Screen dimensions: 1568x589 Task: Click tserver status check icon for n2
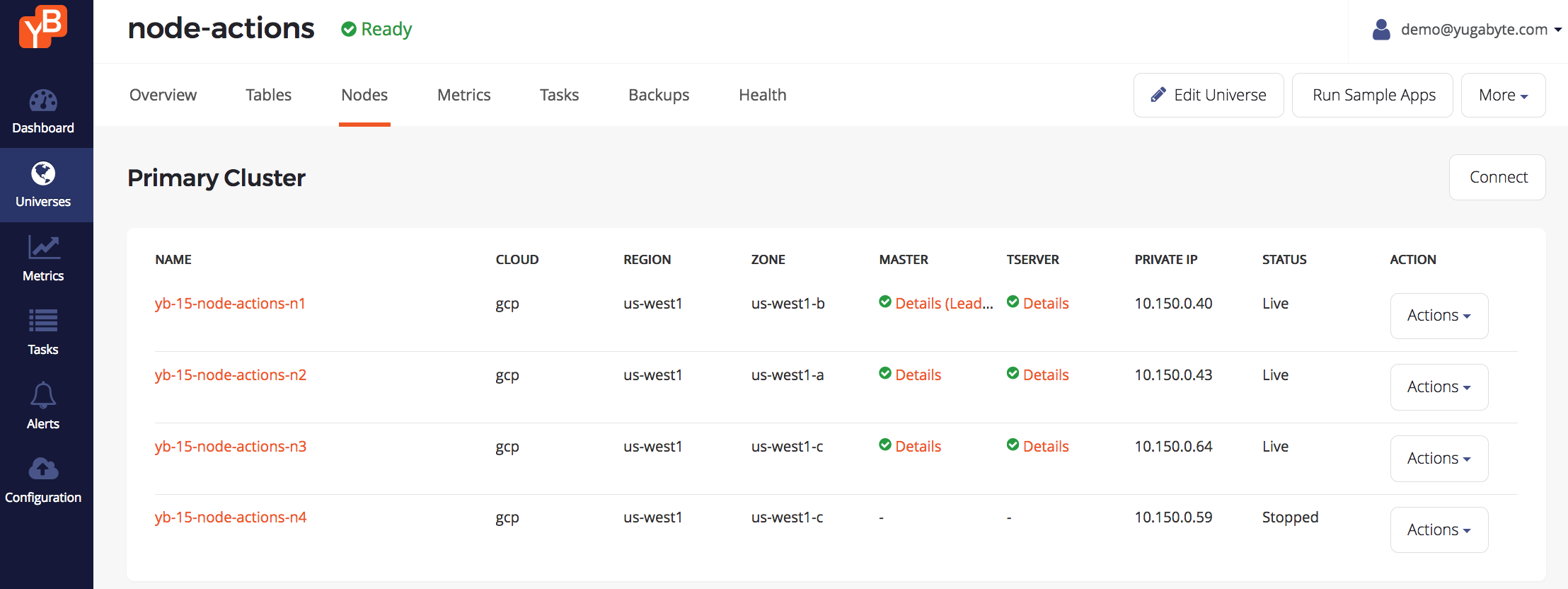(1013, 373)
